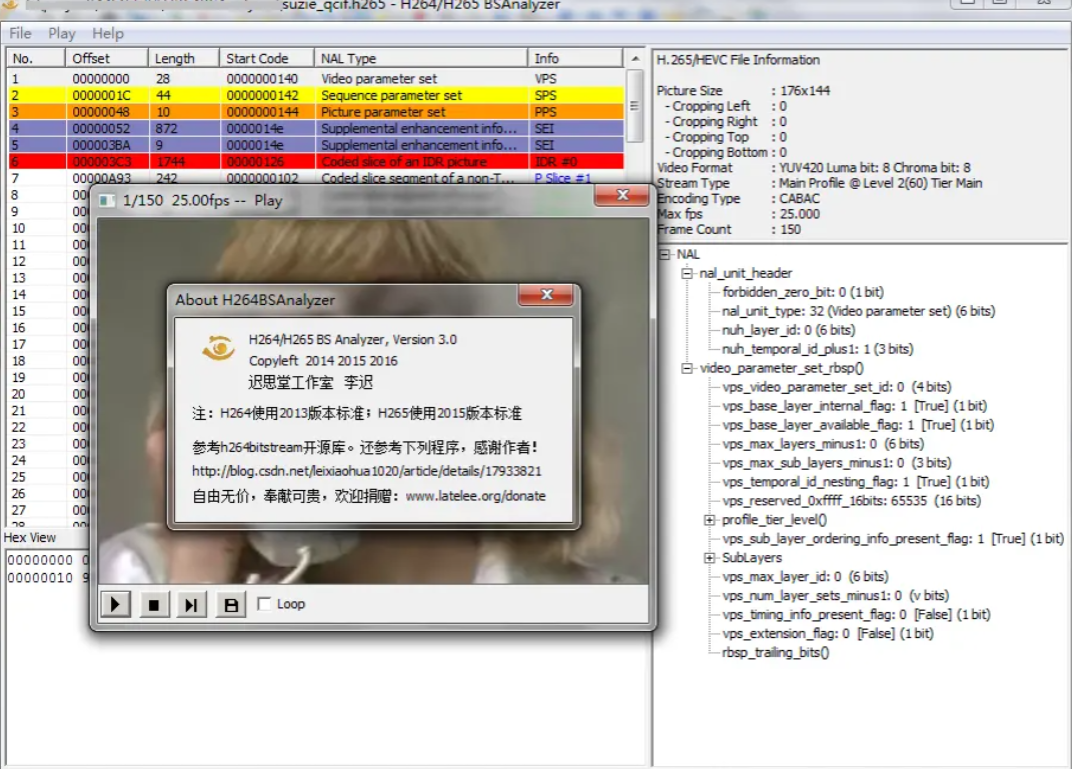Screen dimensions: 1072x769
Task: Step to the next frame
Action: coord(191,604)
